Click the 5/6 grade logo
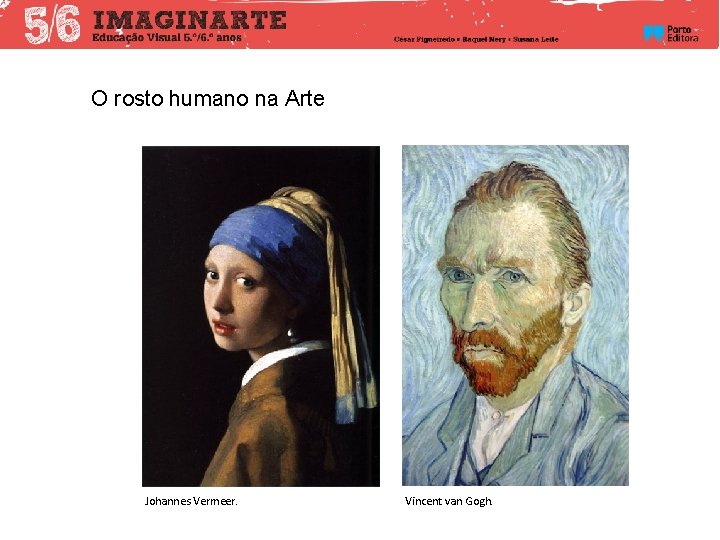 point(52,25)
